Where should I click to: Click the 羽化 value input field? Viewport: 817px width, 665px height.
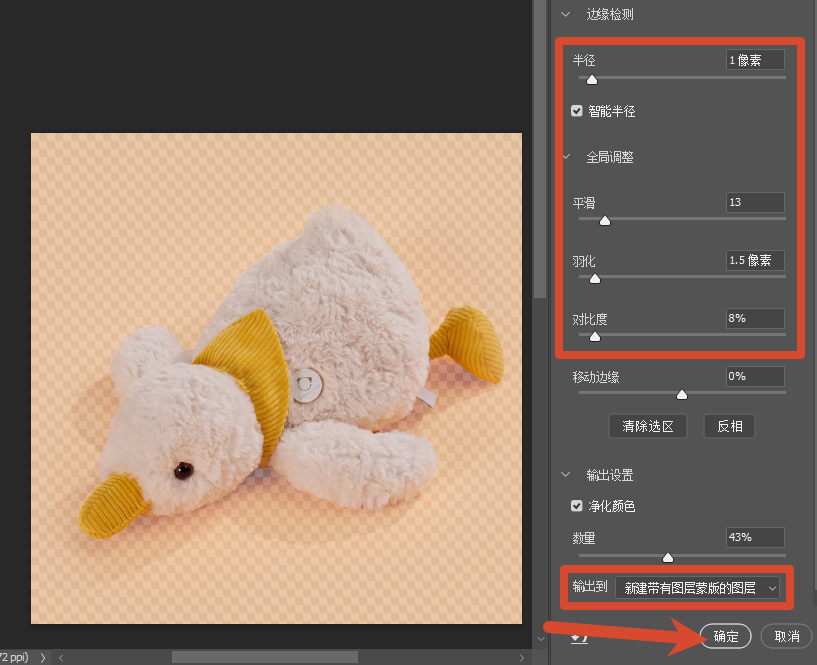(755, 260)
